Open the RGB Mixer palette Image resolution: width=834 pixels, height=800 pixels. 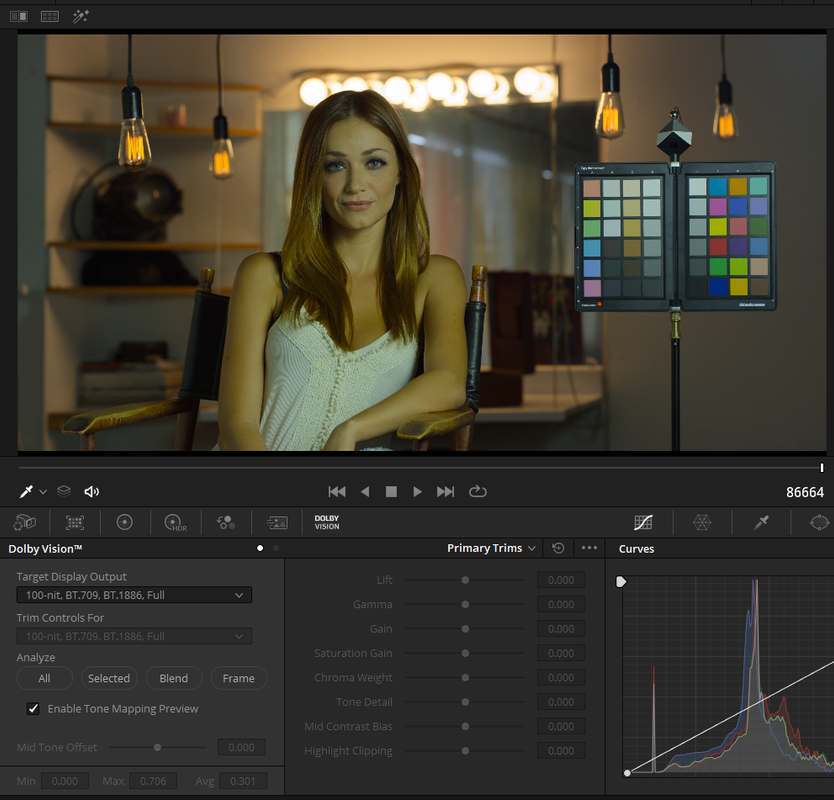226,522
